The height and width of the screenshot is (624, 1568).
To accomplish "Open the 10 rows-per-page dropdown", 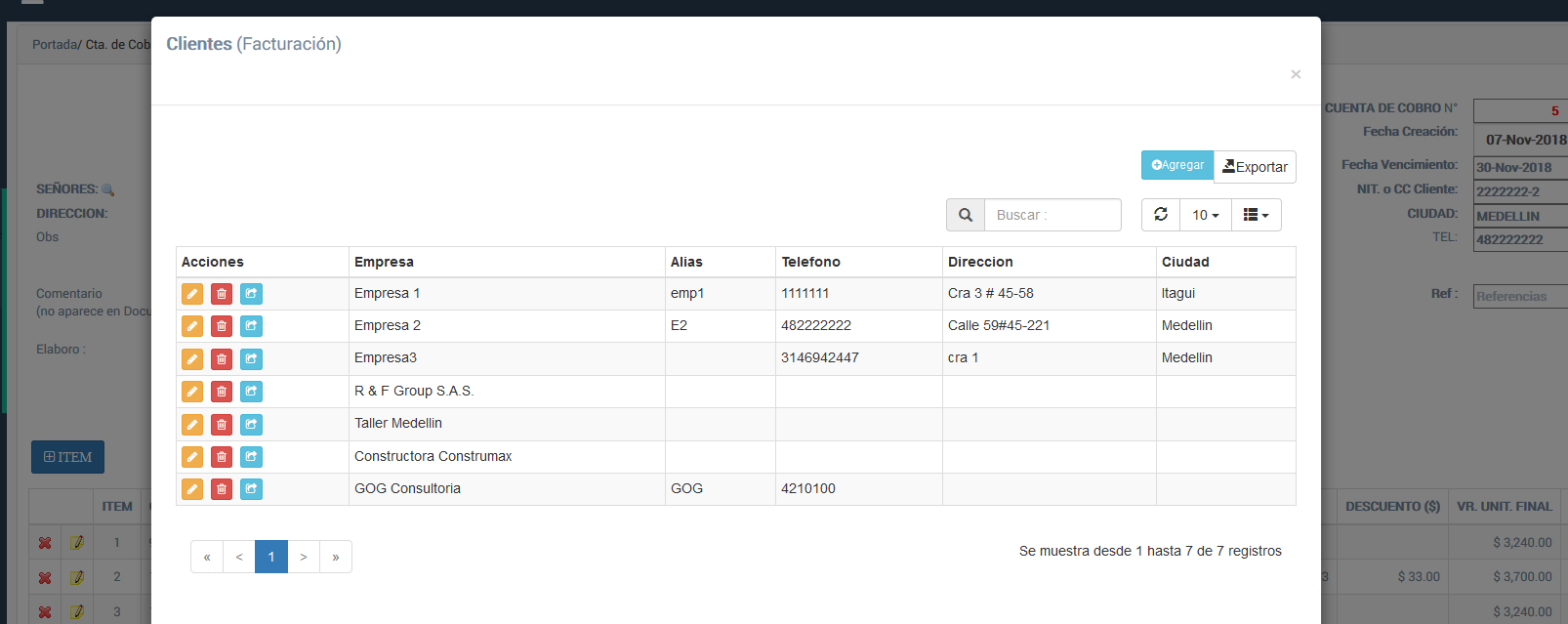I will (x=1205, y=215).
